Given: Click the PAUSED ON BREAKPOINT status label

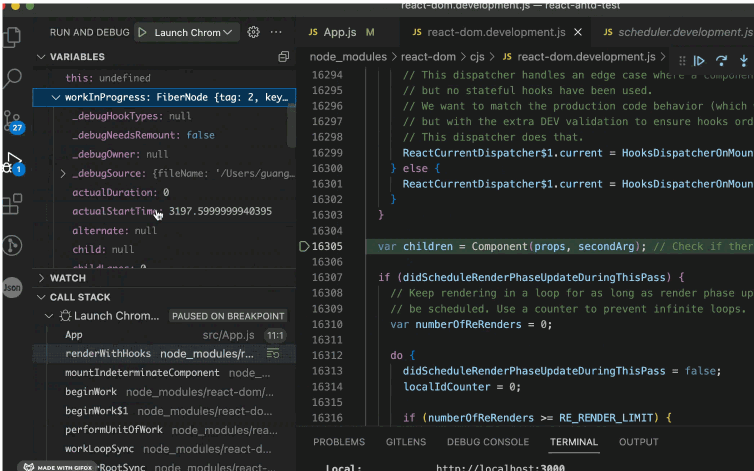Looking at the screenshot, I should click(x=228, y=316).
